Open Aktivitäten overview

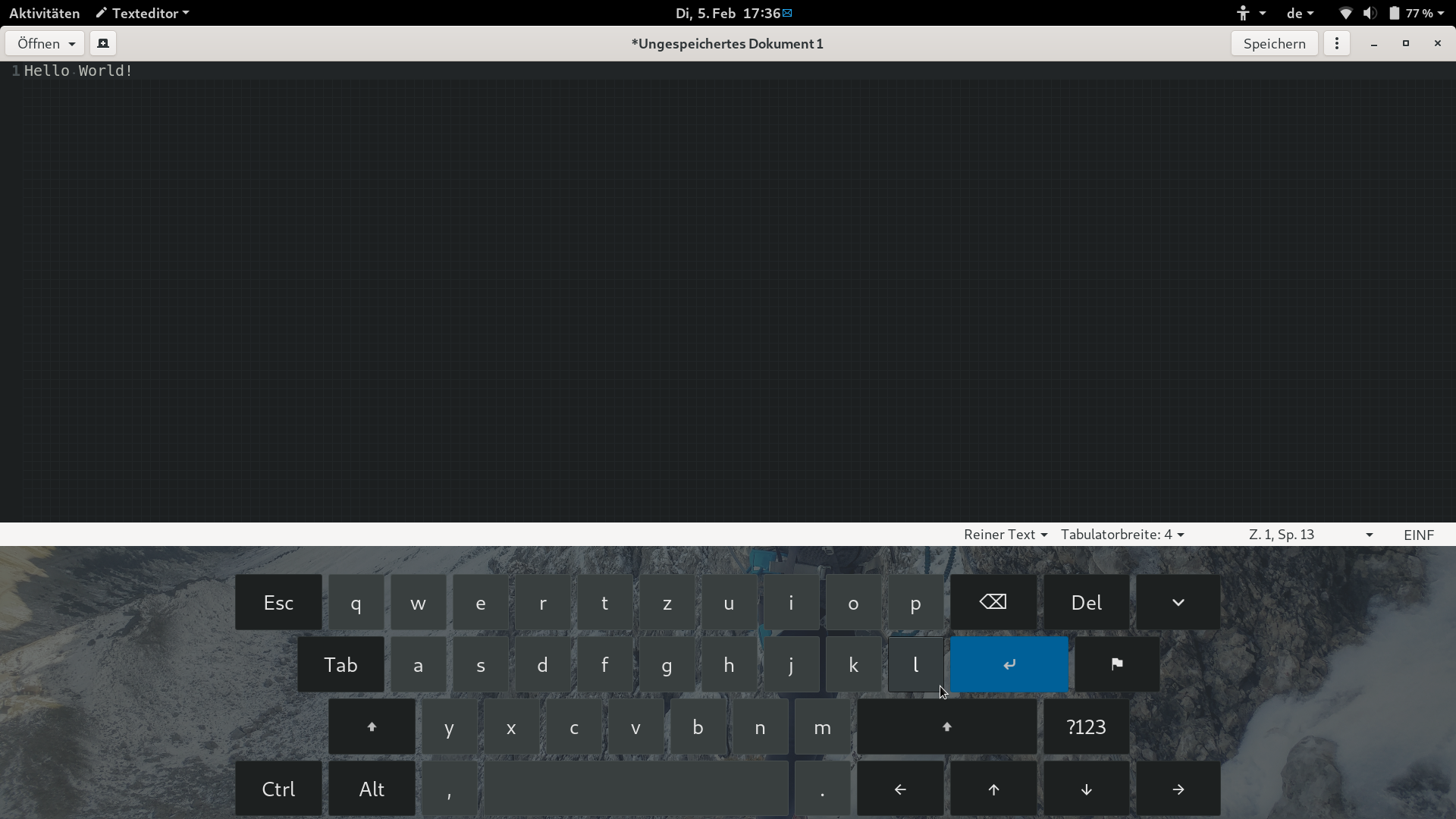pyautogui.click(x=44, y=13)
